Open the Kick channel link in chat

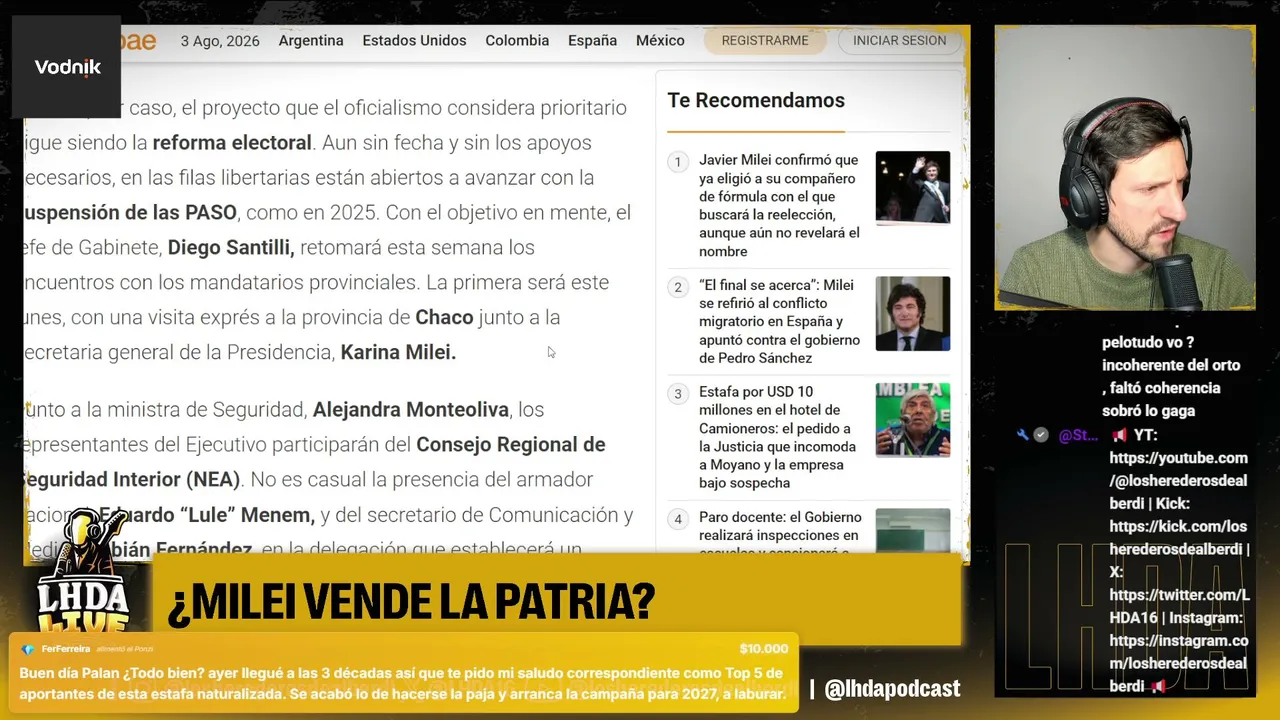1179,537
